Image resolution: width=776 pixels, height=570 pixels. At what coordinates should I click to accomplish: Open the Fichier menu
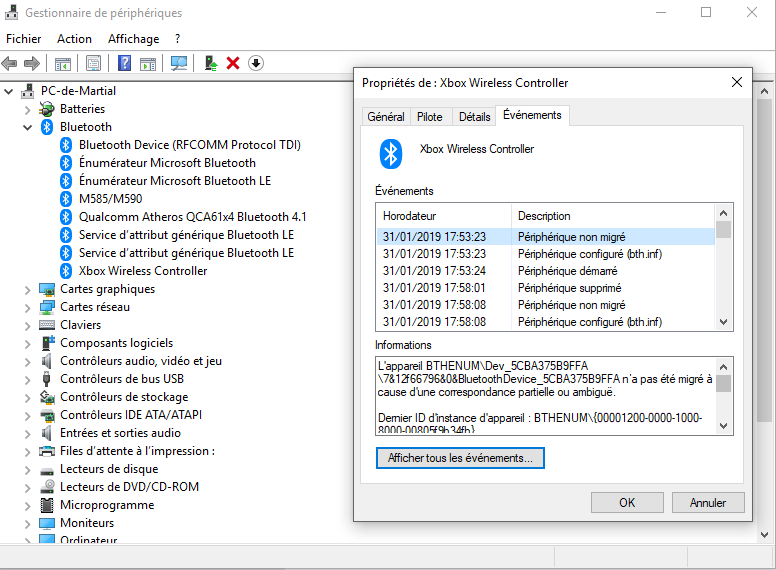23,39
